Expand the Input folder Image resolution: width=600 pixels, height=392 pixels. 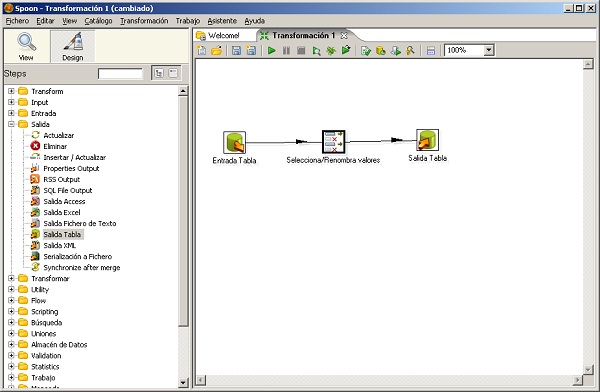click(11, 102)
